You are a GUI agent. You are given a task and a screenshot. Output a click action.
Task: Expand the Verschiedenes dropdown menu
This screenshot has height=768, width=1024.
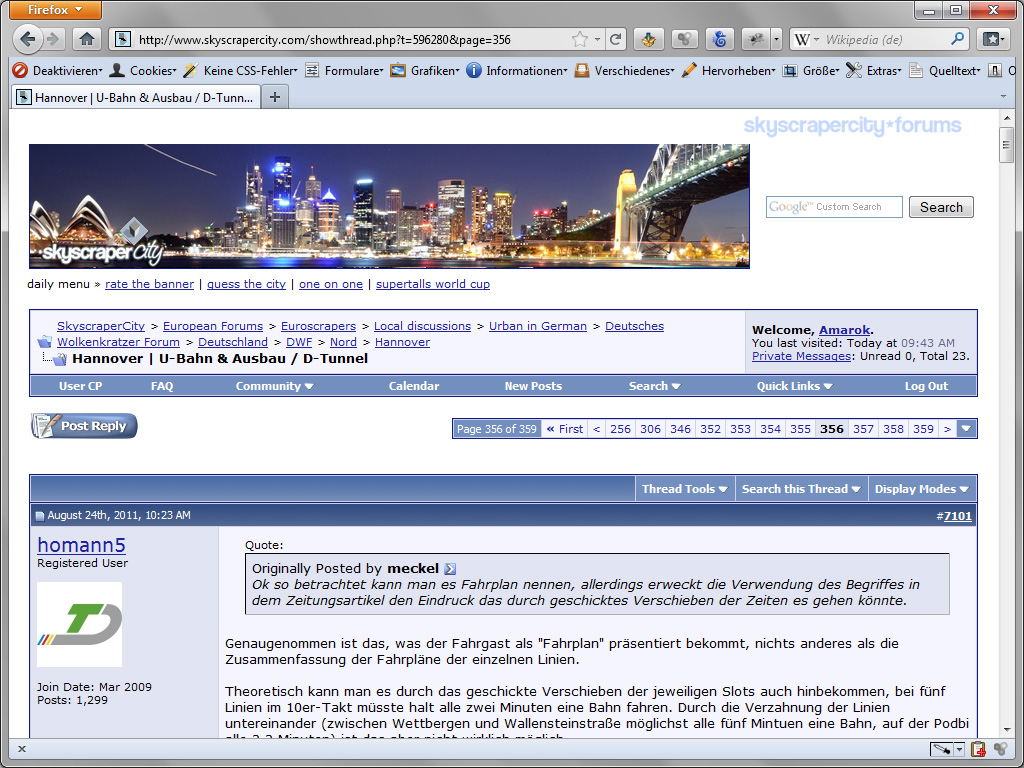[x=624, y=70]
